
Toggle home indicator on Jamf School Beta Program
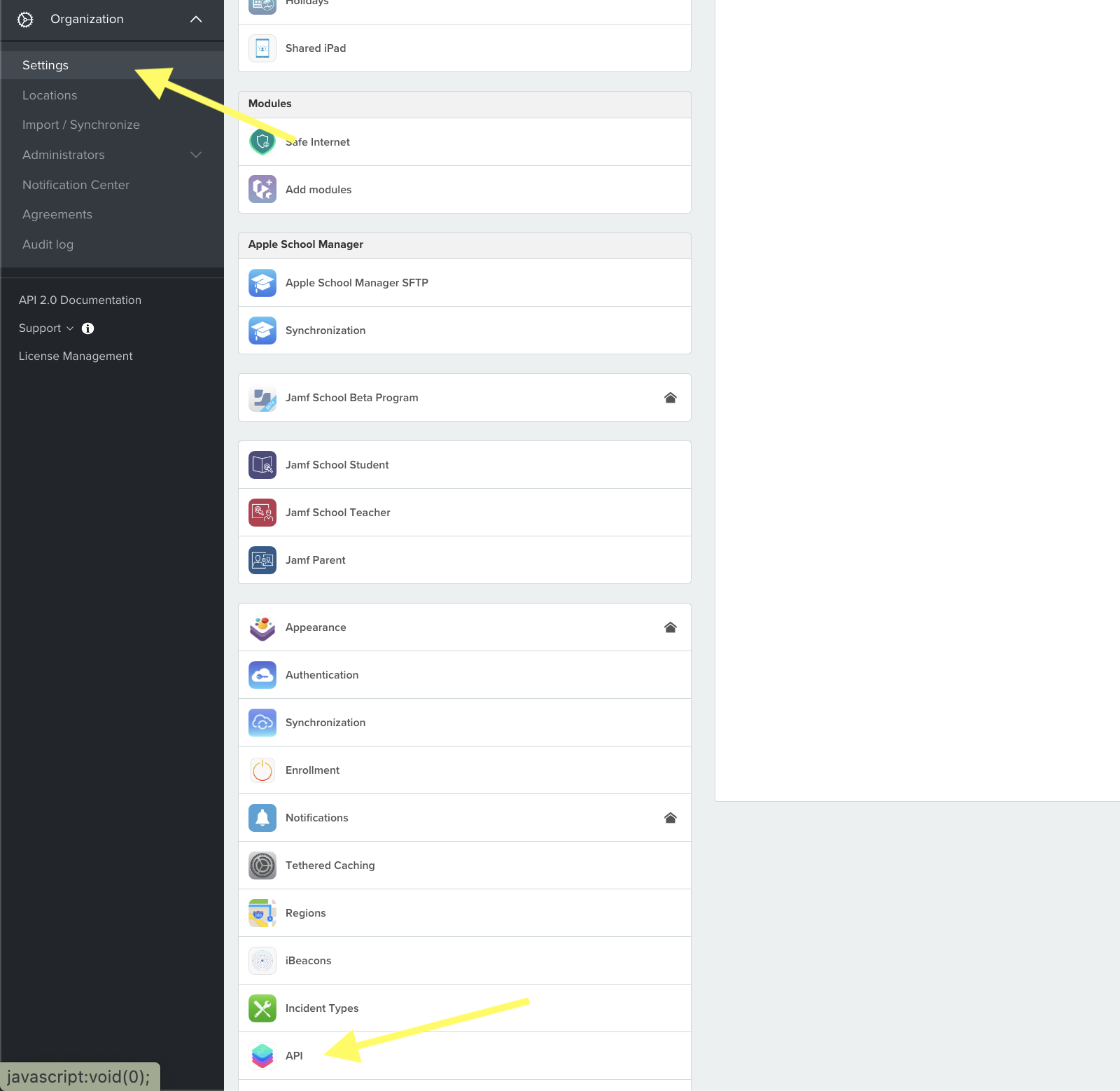coord(670,397)
